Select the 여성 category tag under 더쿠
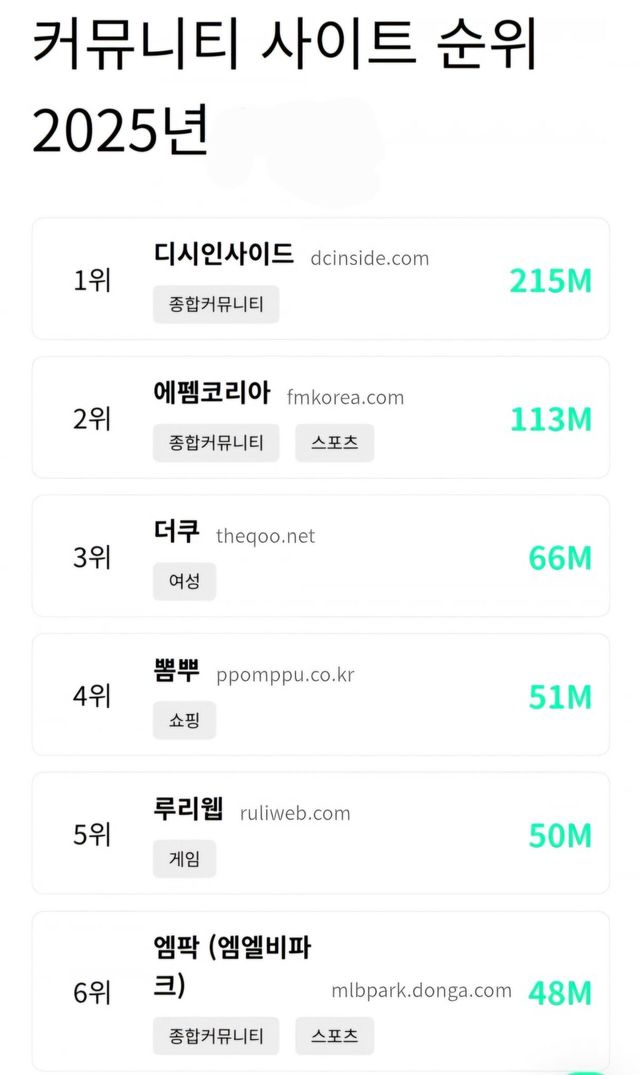This screenshot has height=1075, width=640. (x=183, y=582)
